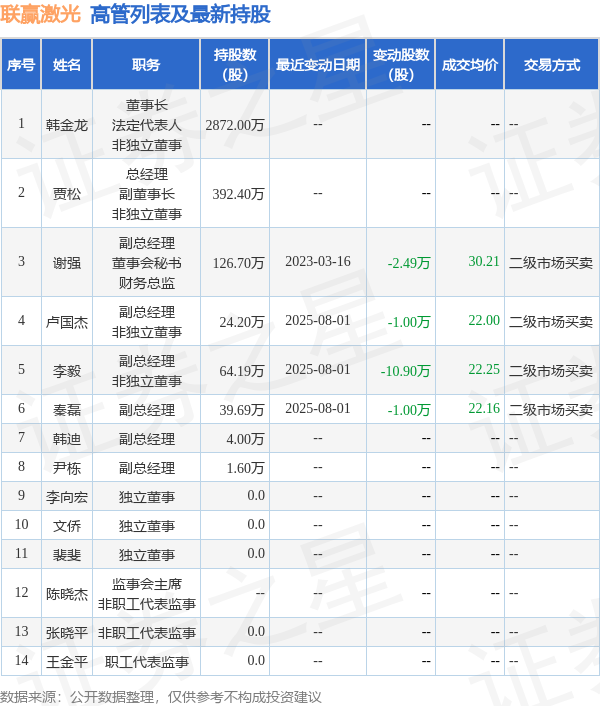Click the name 卢国杰

67,321
